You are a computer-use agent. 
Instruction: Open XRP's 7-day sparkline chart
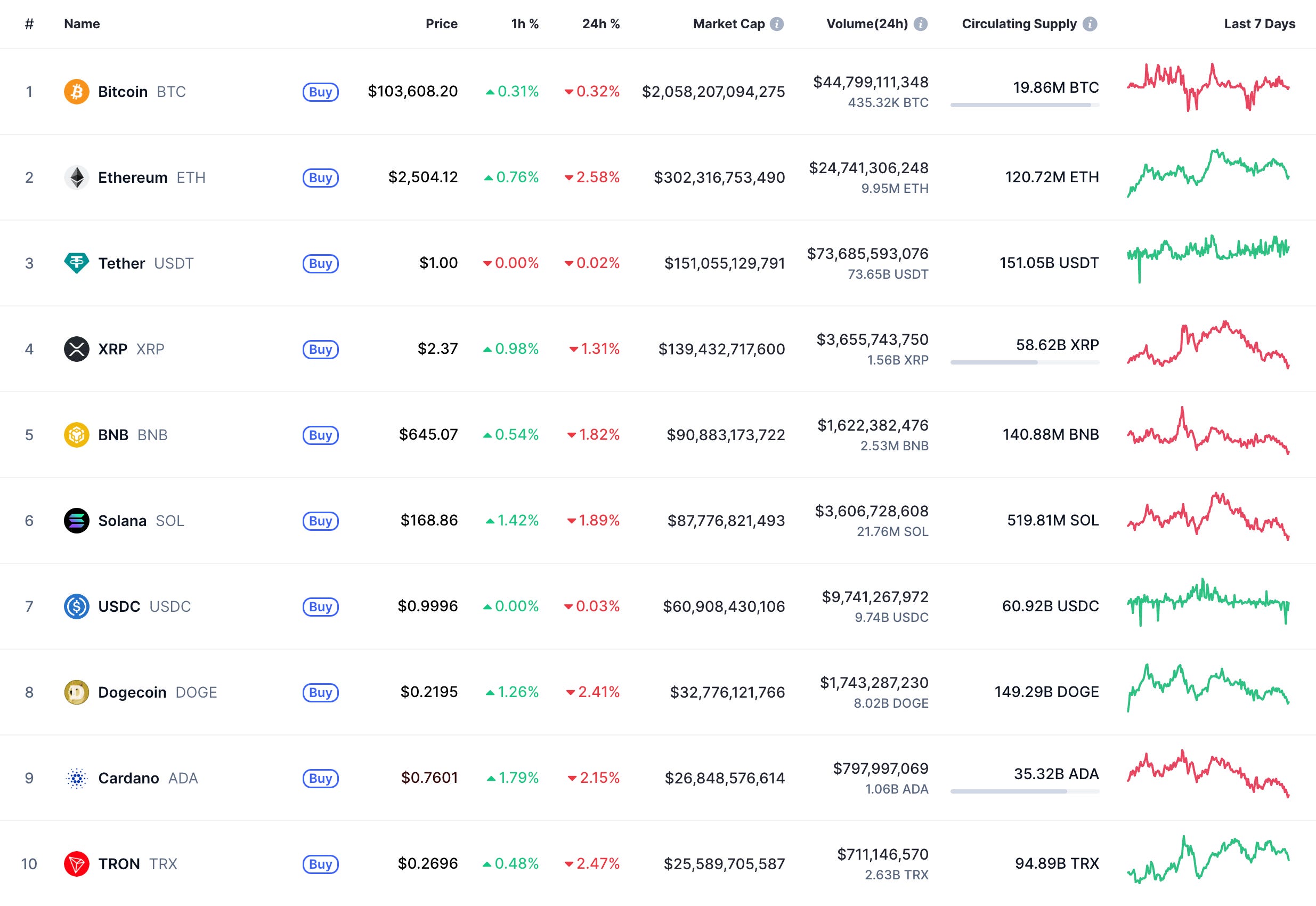1208,345
